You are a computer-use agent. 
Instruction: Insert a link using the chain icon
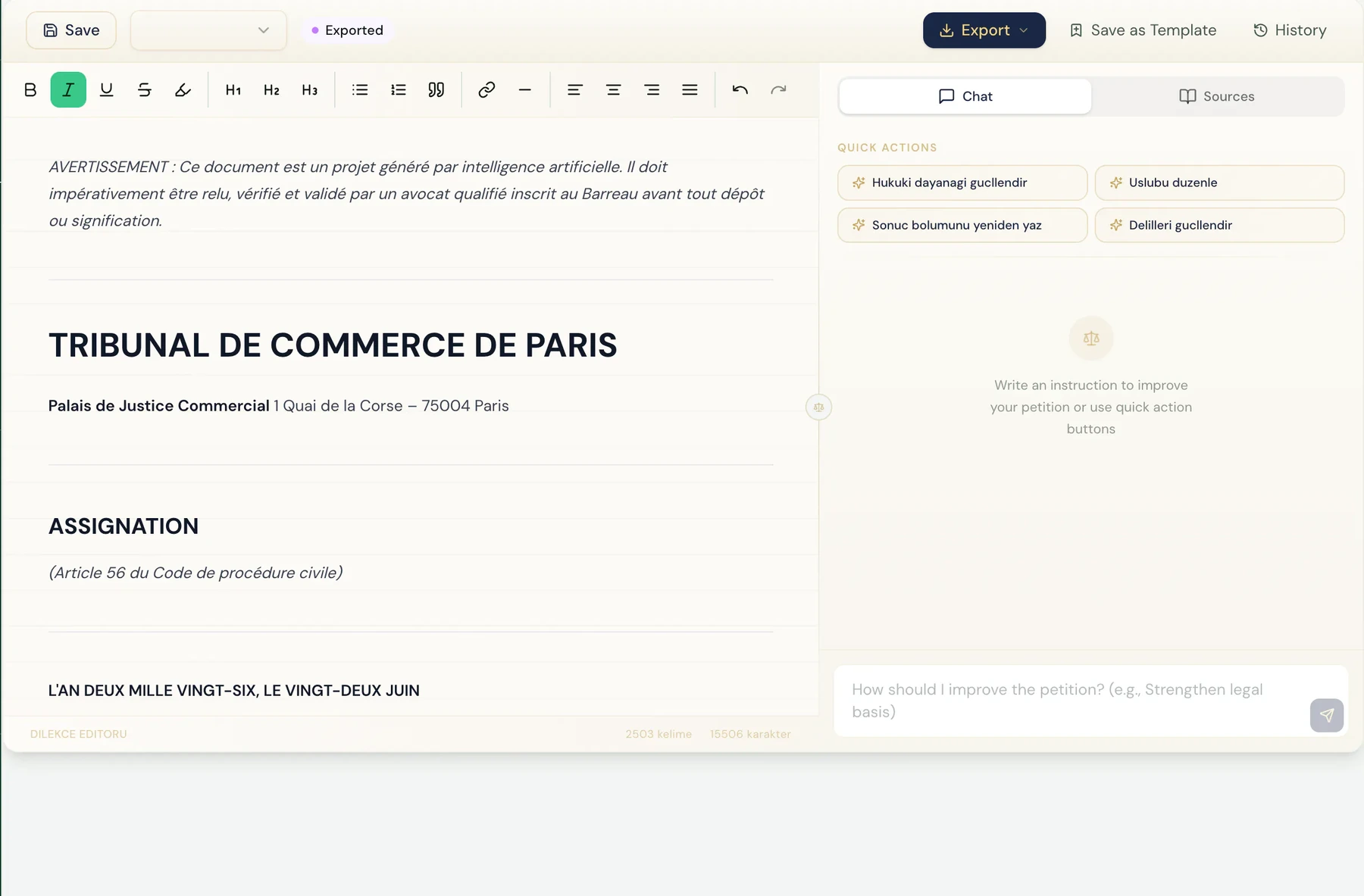point(486,90)
